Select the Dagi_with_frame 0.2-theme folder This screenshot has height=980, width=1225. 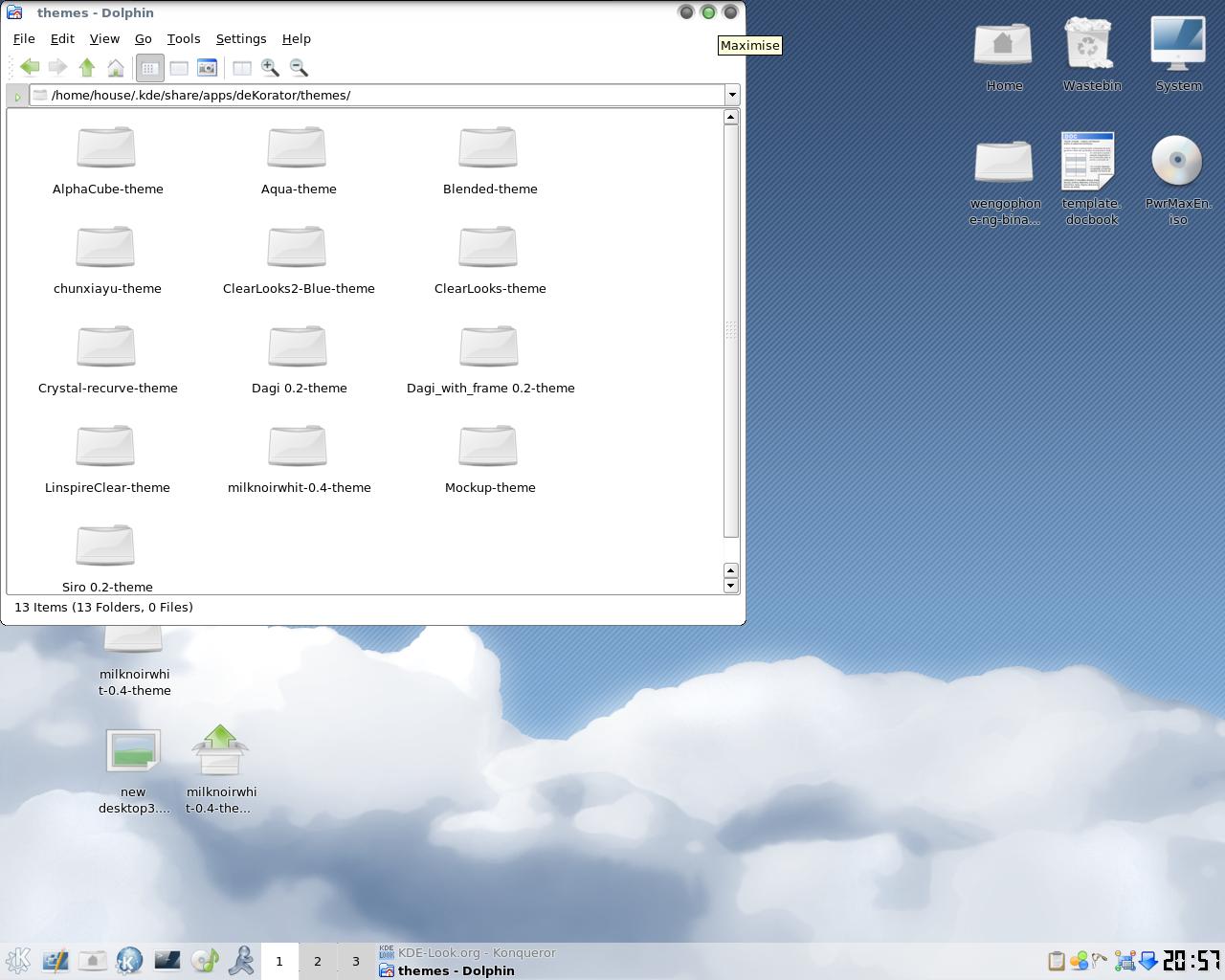pyautogui.click(x=490, y=359)
